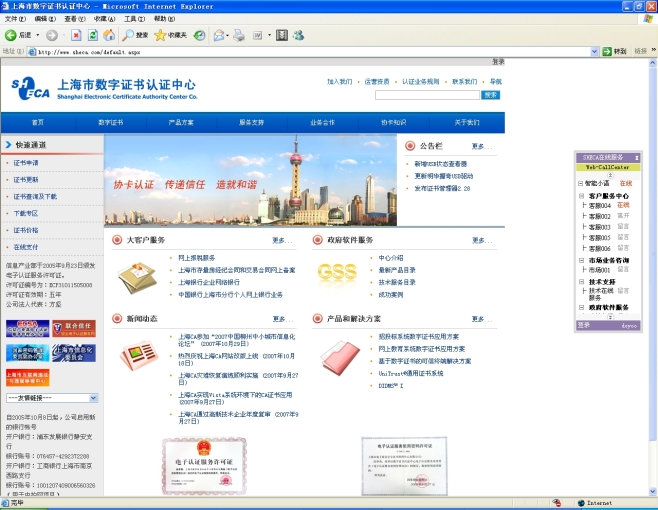This screenshot has width=658, height=510.
Task: Click the IE Back arrow button
Action: click(11, 35)
